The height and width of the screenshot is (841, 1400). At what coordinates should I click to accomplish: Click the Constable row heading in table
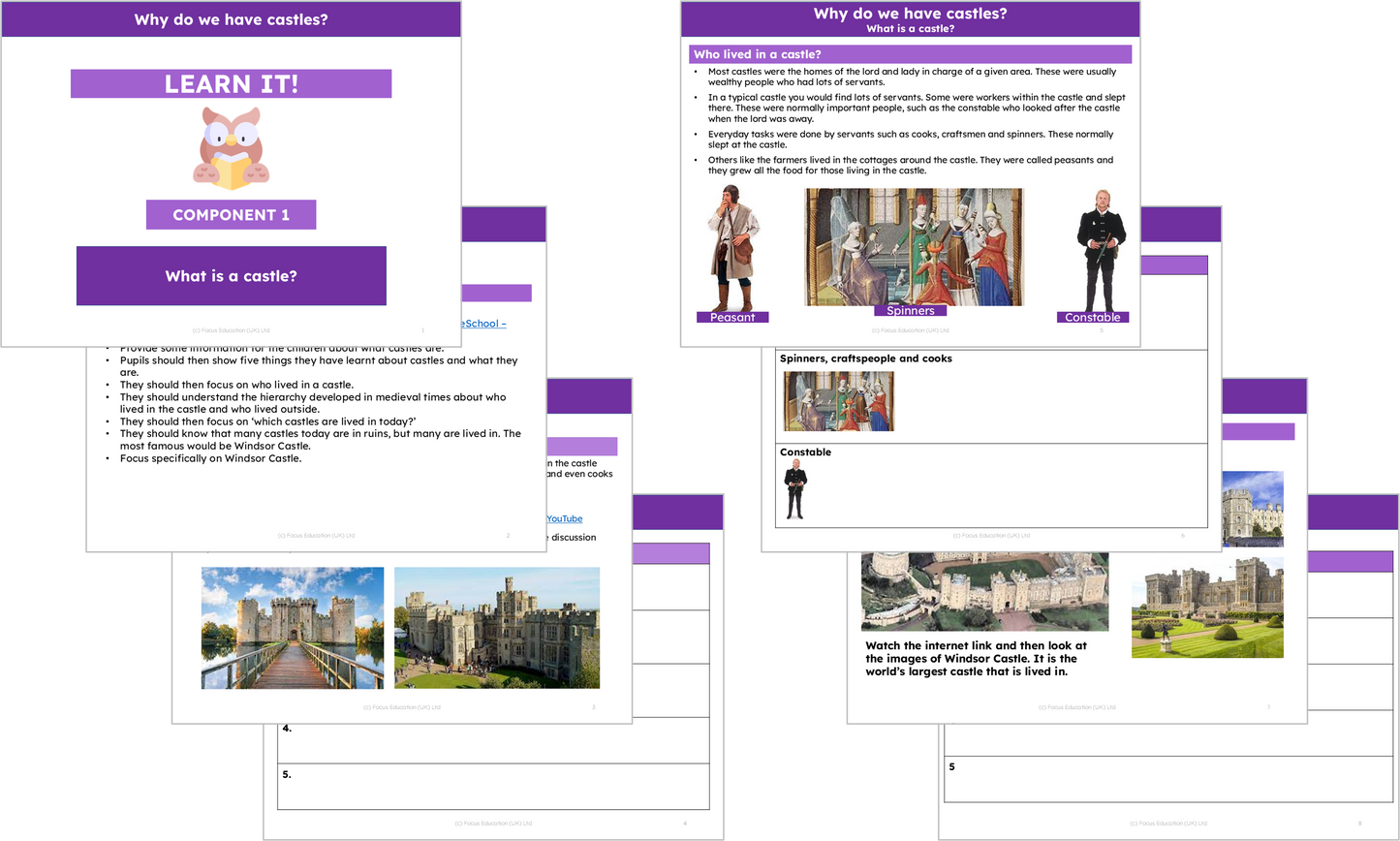point(805,452)
